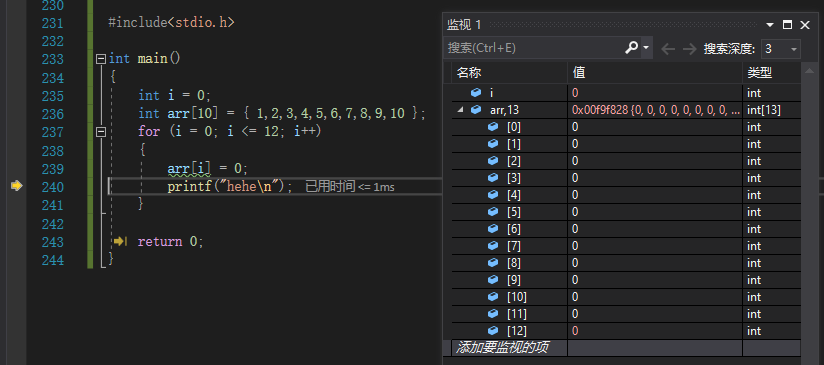This screenshot has width=824, height=365.
Task: Click the int[13] type cell
Action: click(x=764, y=110)
